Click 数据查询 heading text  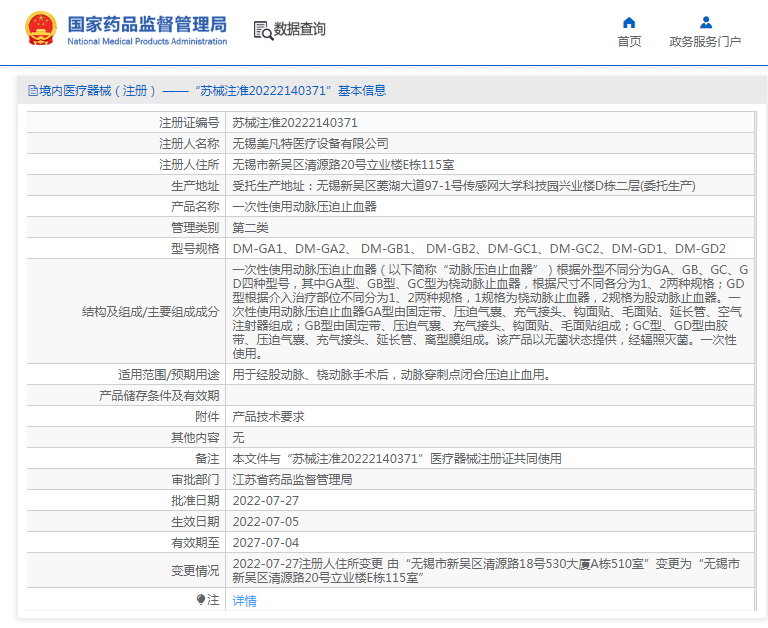tap(299, 29)
